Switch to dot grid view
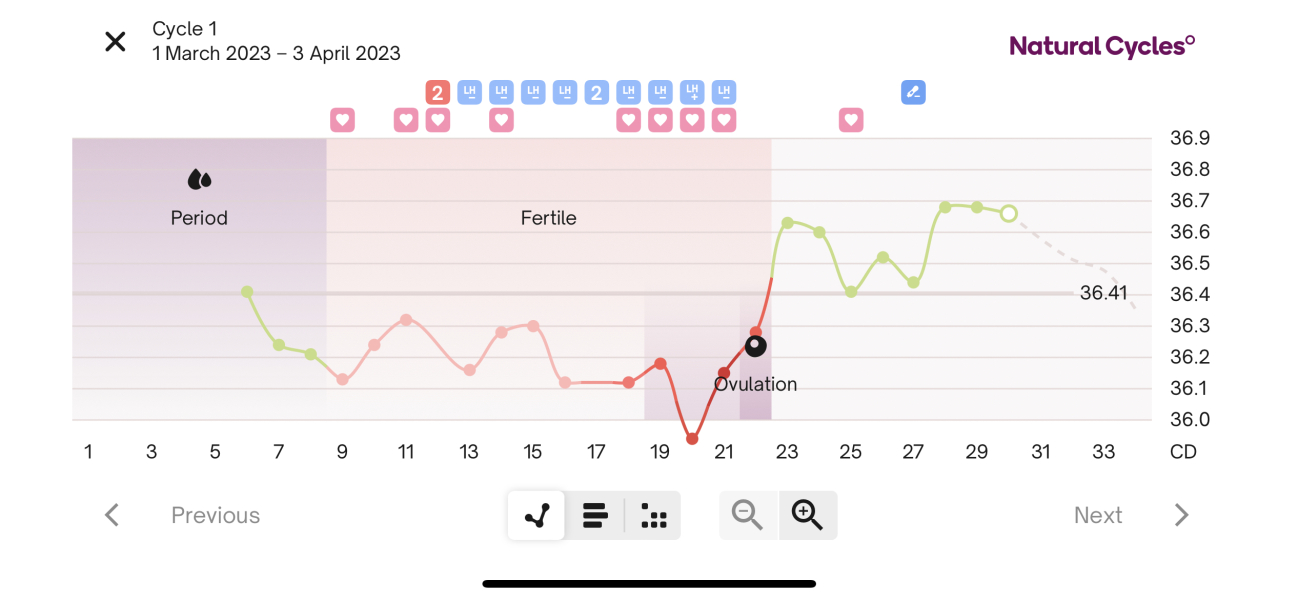 653,516
